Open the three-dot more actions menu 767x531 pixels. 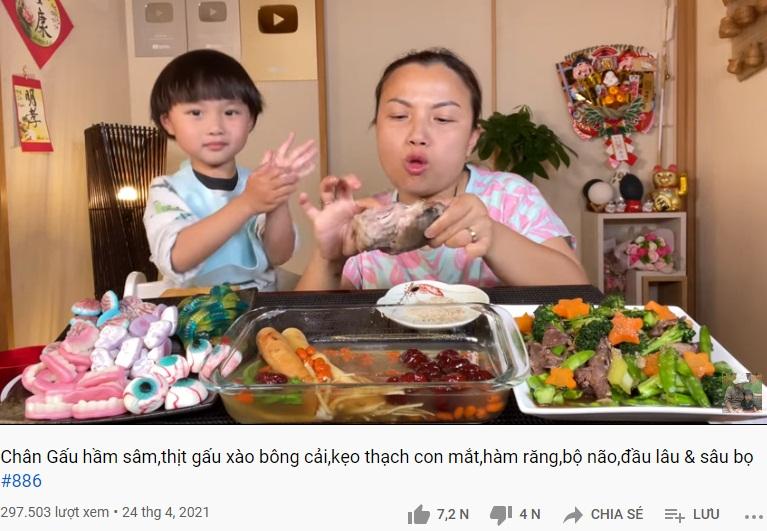pyautogui.click(x=753, y=516)
